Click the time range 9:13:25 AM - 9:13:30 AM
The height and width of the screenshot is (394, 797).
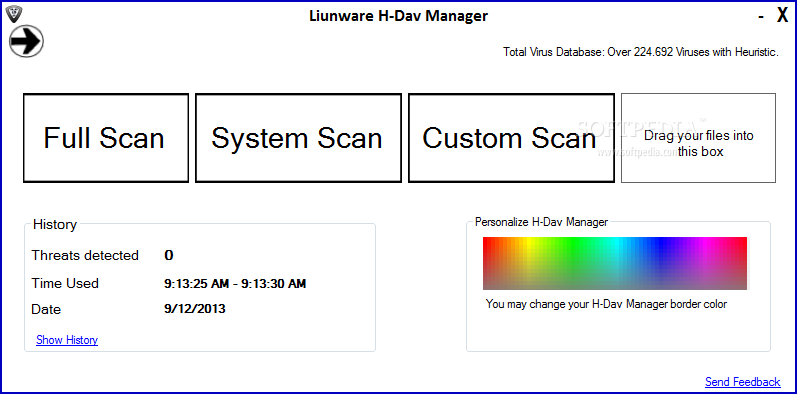235,284
